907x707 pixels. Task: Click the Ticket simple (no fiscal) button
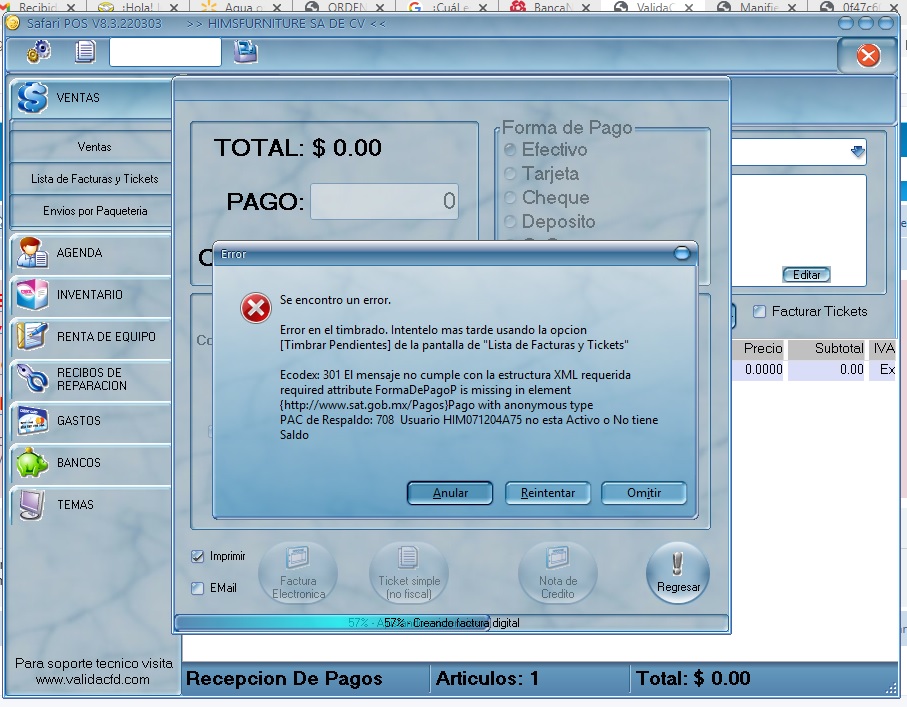tap(409, 573)
